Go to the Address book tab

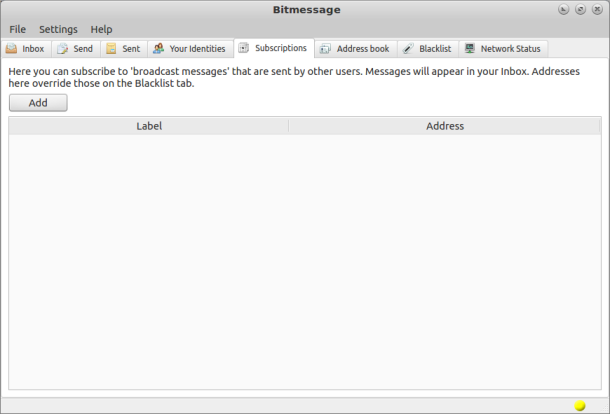pos(356,49)
